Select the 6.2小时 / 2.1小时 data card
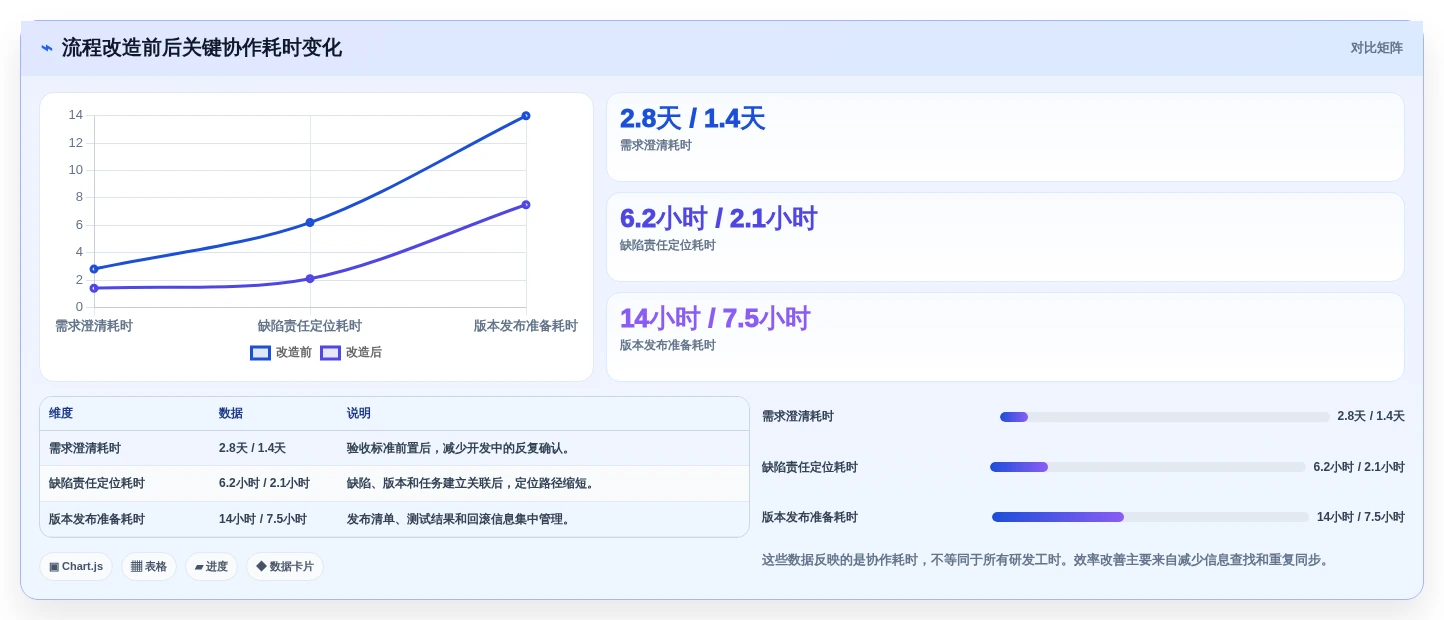This screenshot has width=1444, height=620. [x=1005, y=237]
